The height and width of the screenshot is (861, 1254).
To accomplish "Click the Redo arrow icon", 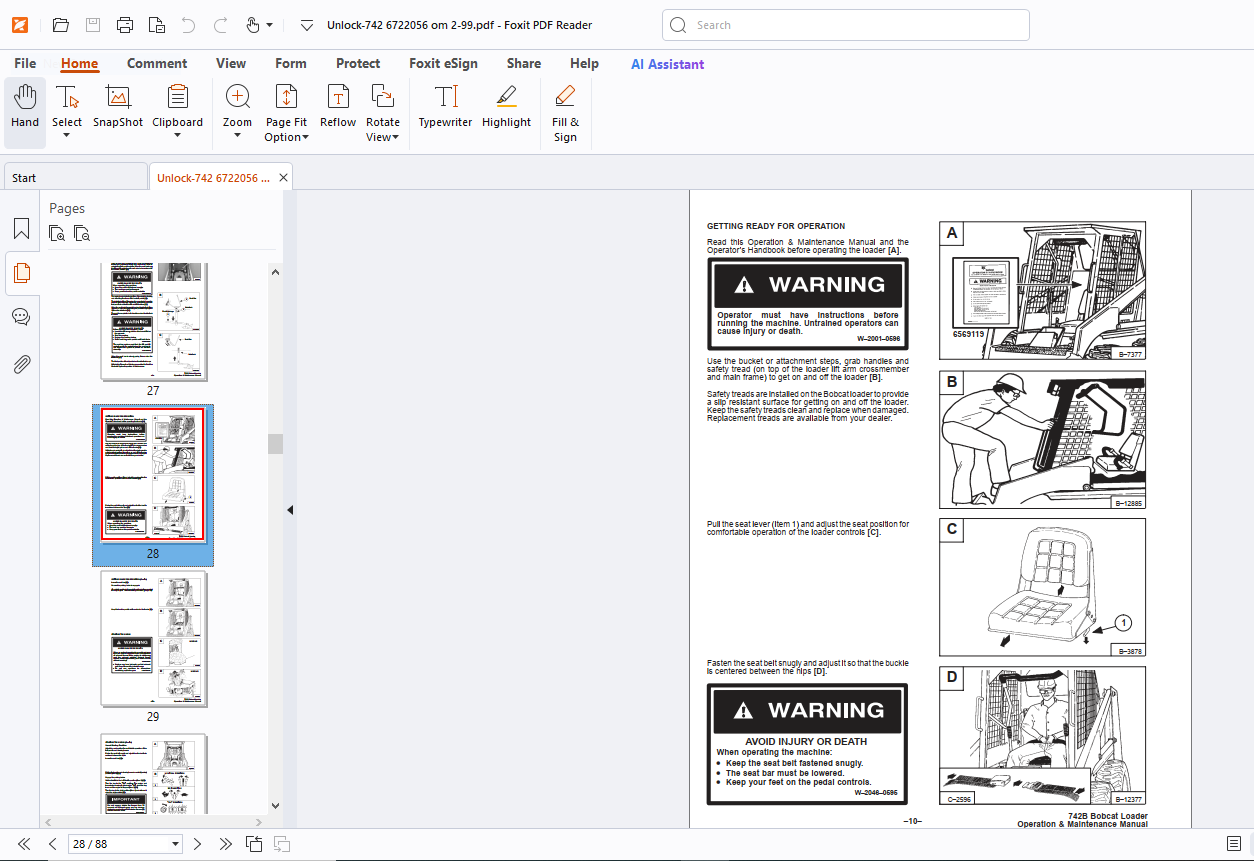I will click(221, 25).
